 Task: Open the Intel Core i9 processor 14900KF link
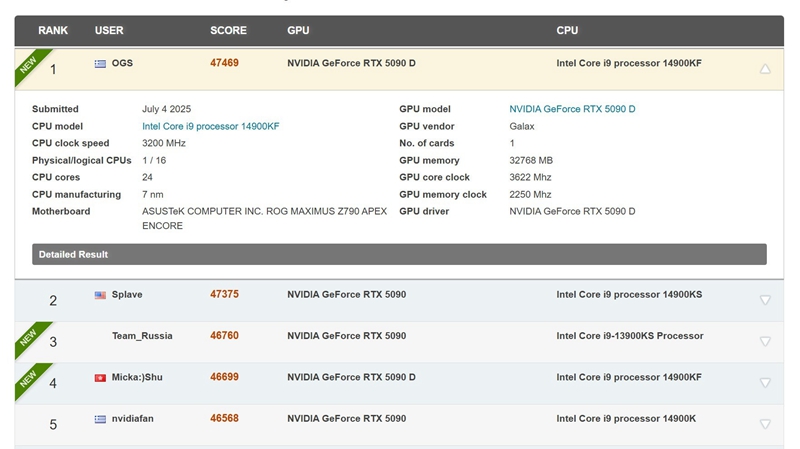coord(211,127)
